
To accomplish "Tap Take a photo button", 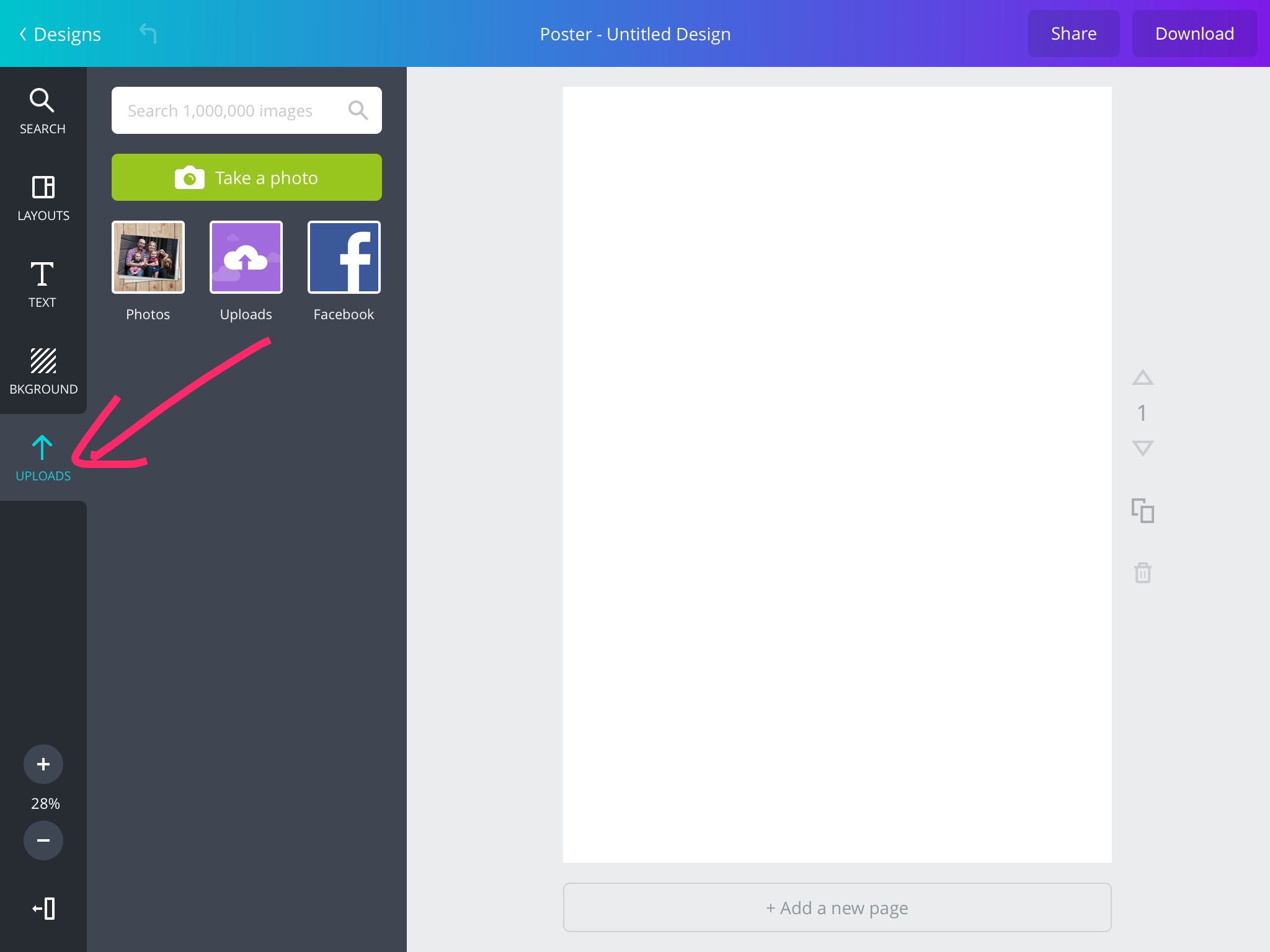I will (x=246, y=177).
